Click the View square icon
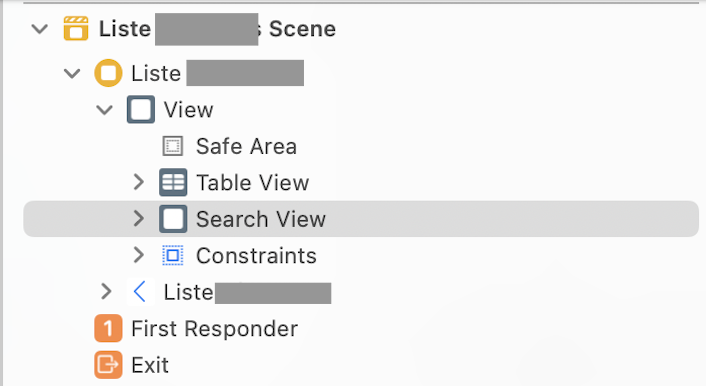This screenshot has height=386, width=706. 141,109
